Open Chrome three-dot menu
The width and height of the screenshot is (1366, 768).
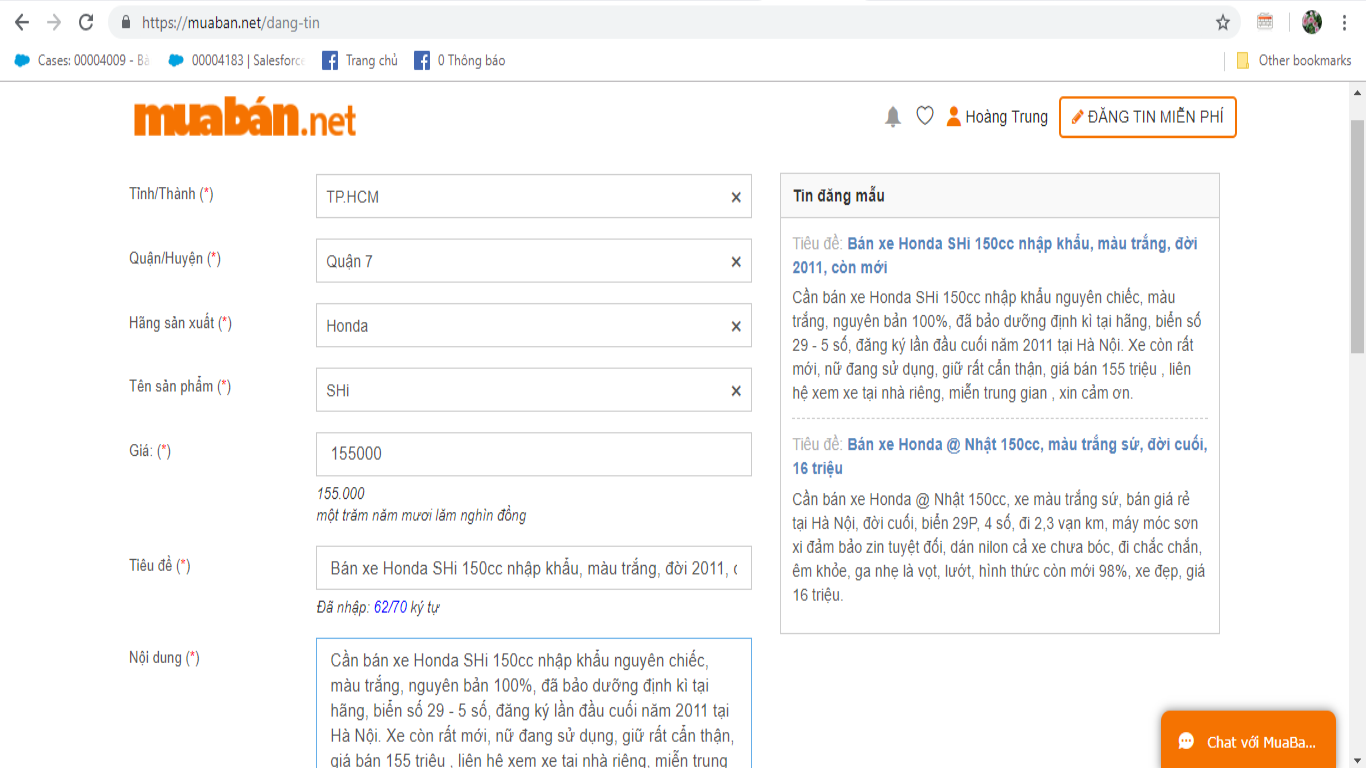1344,22
